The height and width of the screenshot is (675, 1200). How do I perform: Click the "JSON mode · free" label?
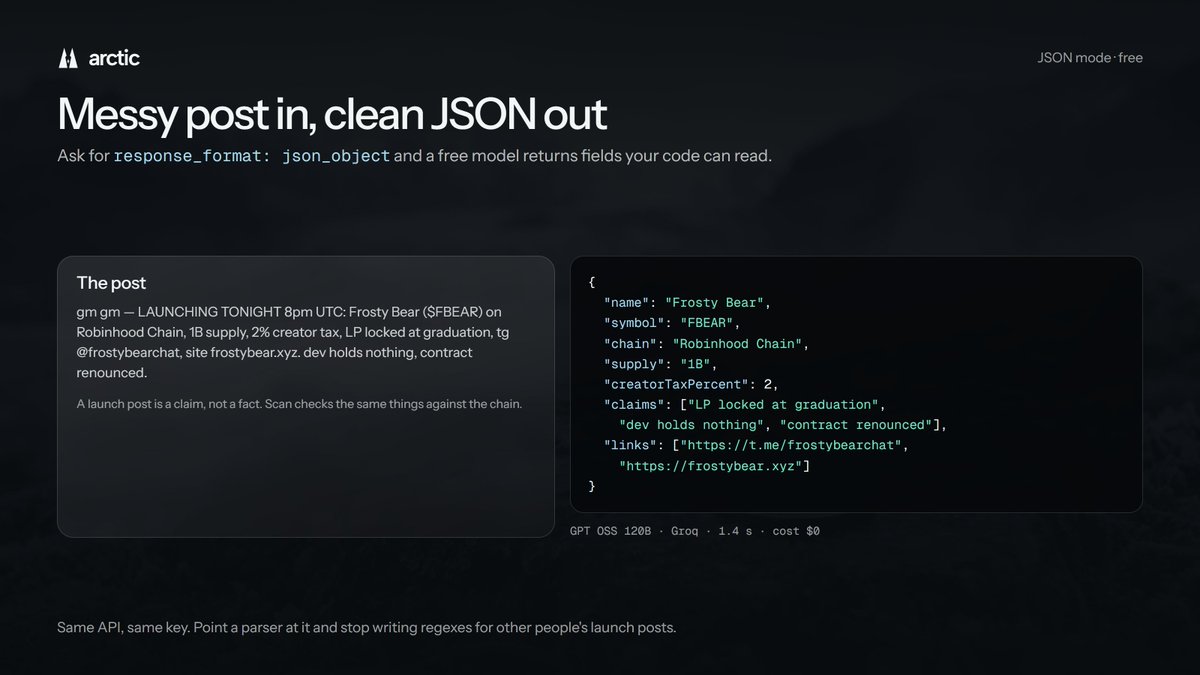coord(1090,58)
